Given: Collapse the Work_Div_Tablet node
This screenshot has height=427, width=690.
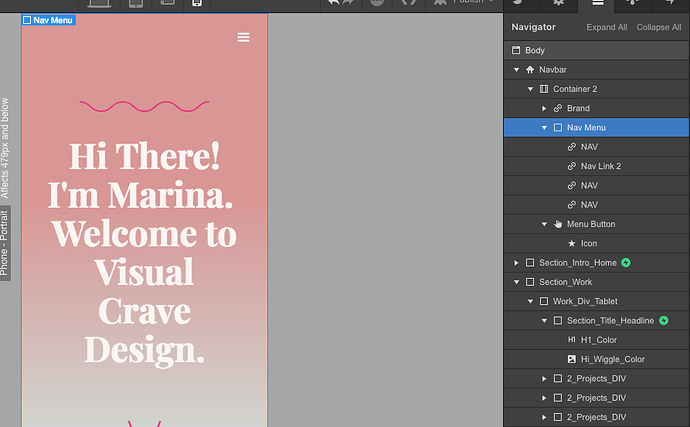Looking at the screenshot, I should tap(530, 301).
